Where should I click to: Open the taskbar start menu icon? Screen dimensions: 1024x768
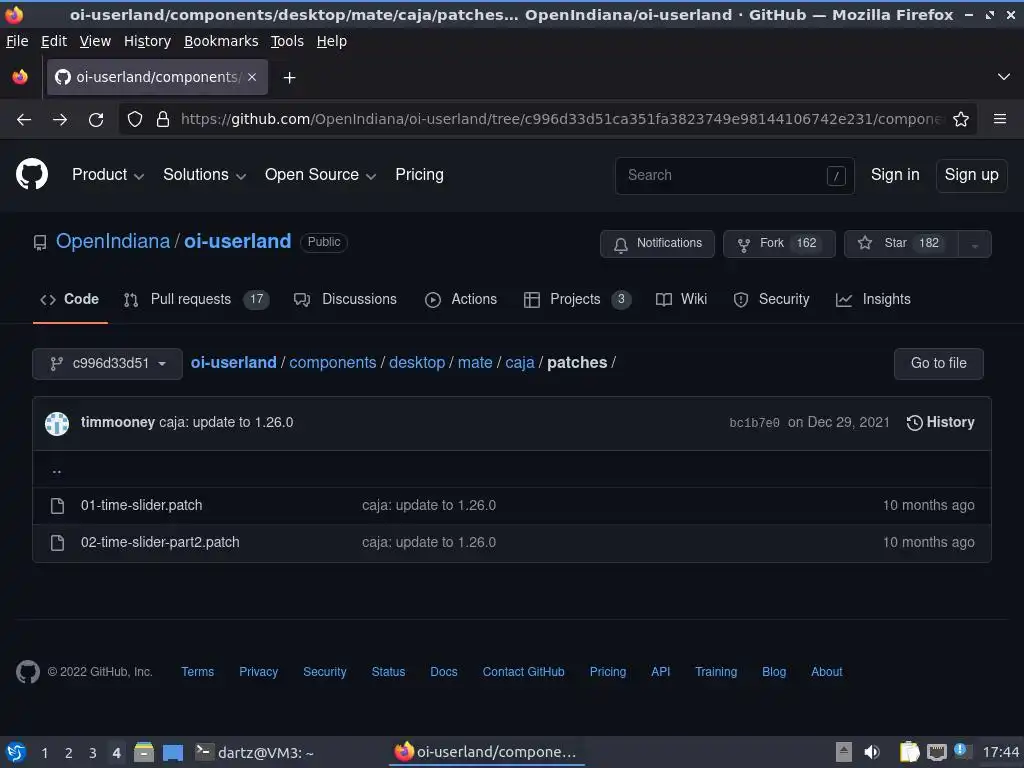coord(16,752)
